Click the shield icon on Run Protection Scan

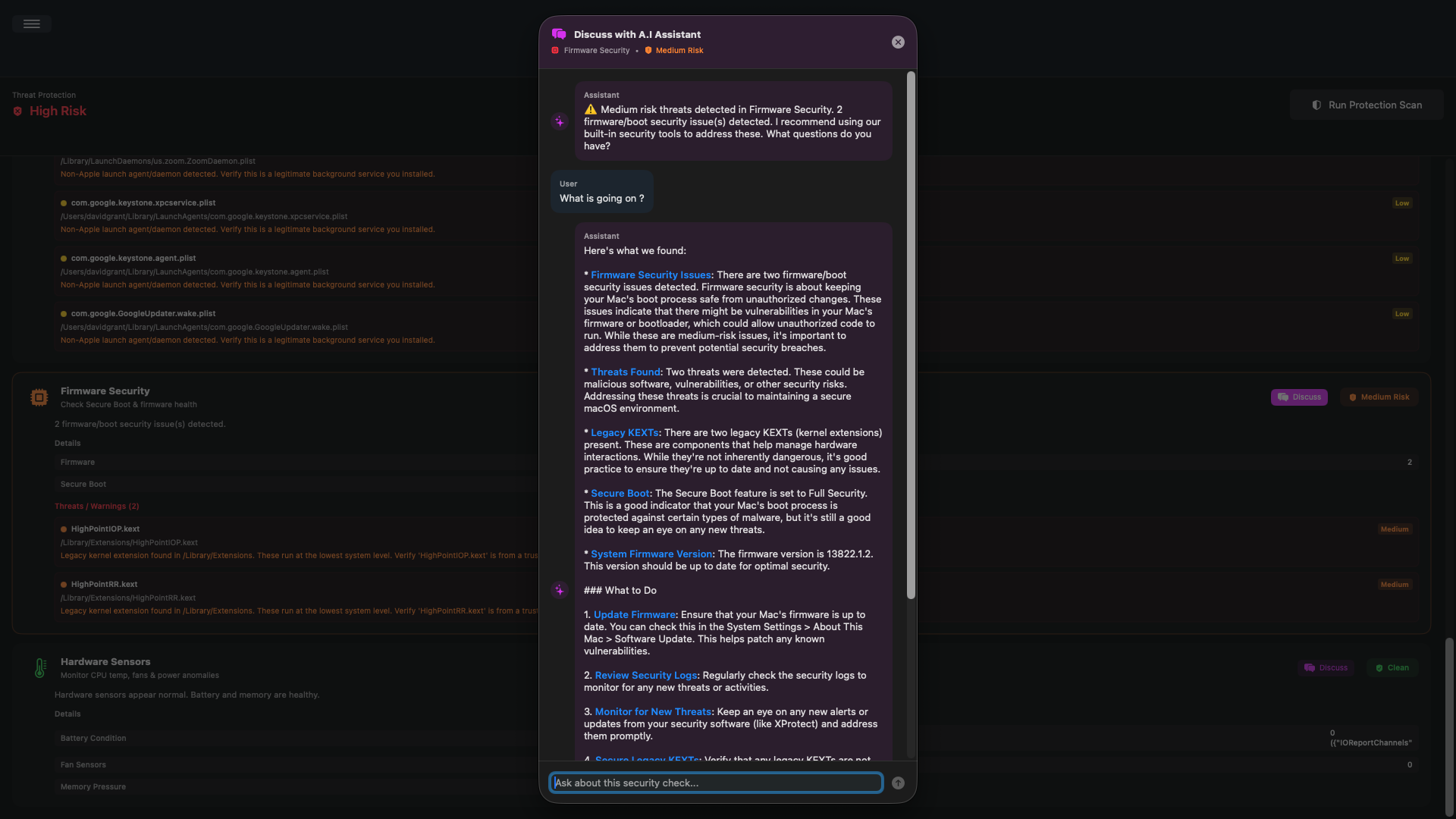[x=1316, y=105]
